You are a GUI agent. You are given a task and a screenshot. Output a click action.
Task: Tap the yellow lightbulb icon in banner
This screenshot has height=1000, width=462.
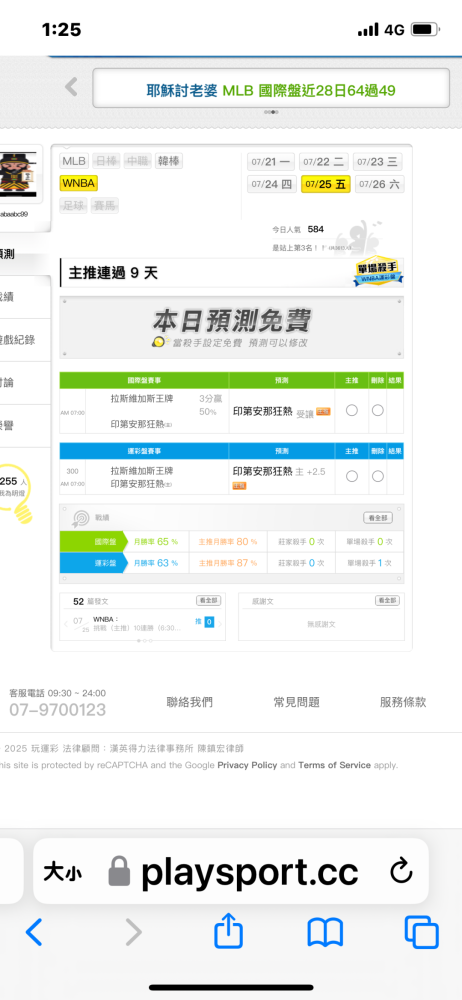tap(158, 342)
